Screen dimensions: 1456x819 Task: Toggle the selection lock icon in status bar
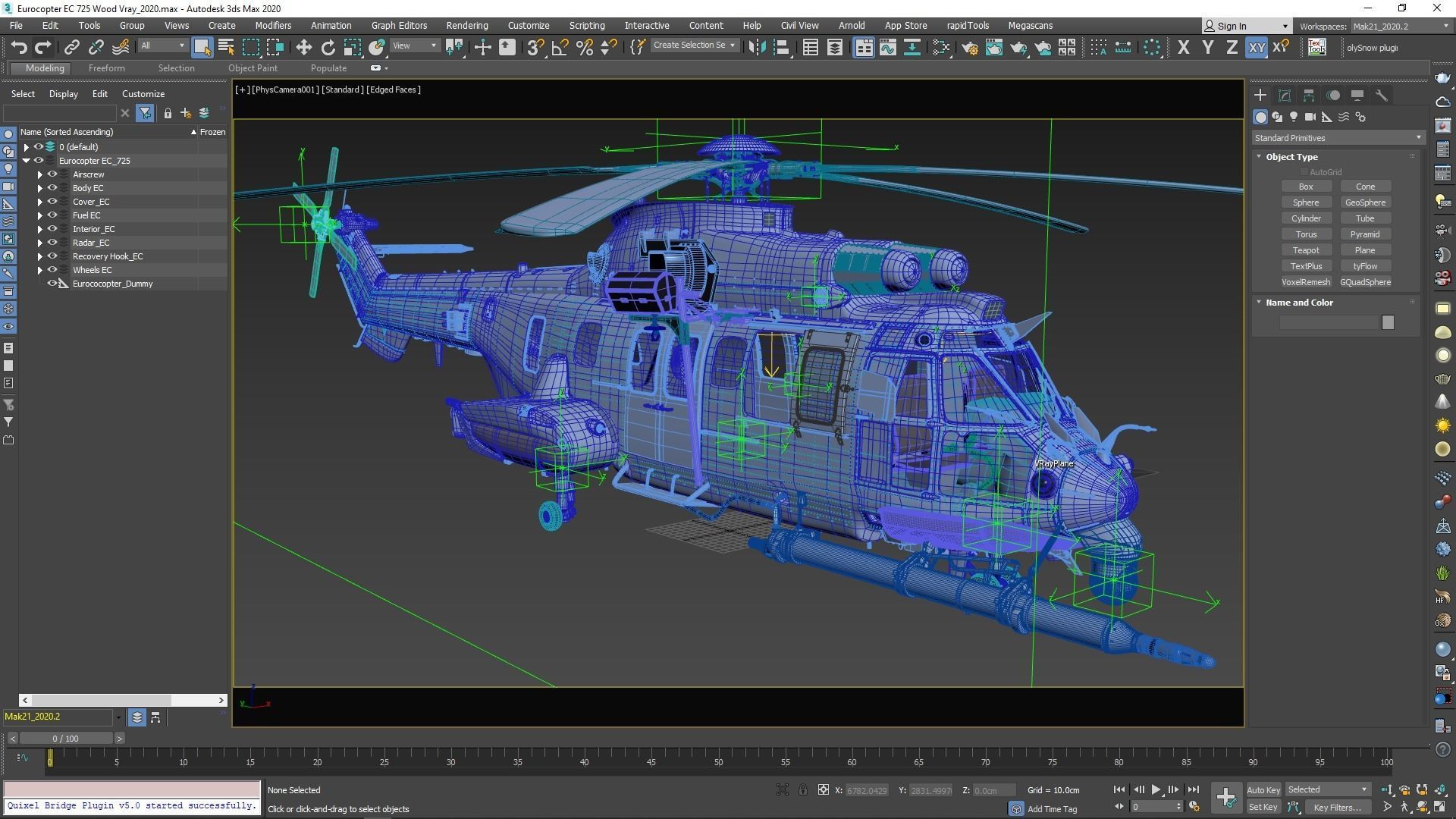pyautogui.click(x=802, y=790)
